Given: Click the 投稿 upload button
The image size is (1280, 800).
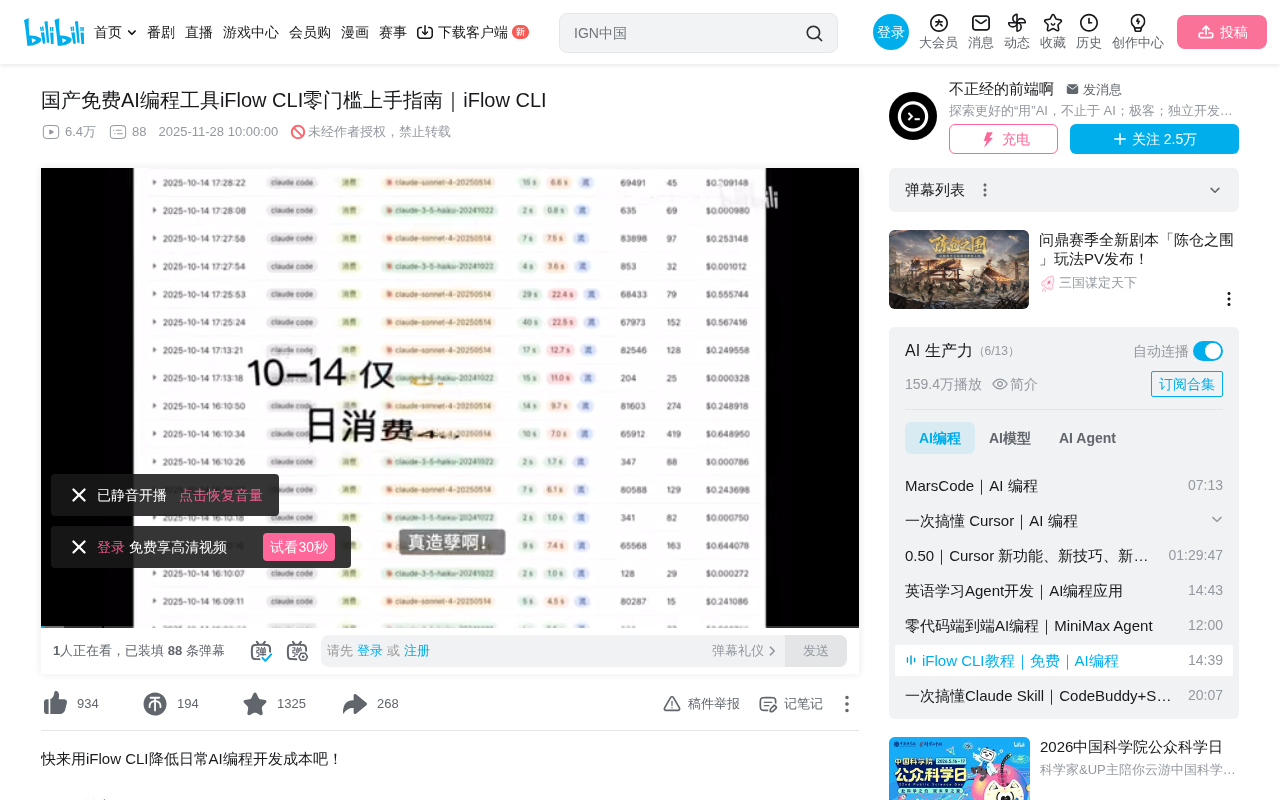Looking at the screenshot, I should [x=1222, y=32].
